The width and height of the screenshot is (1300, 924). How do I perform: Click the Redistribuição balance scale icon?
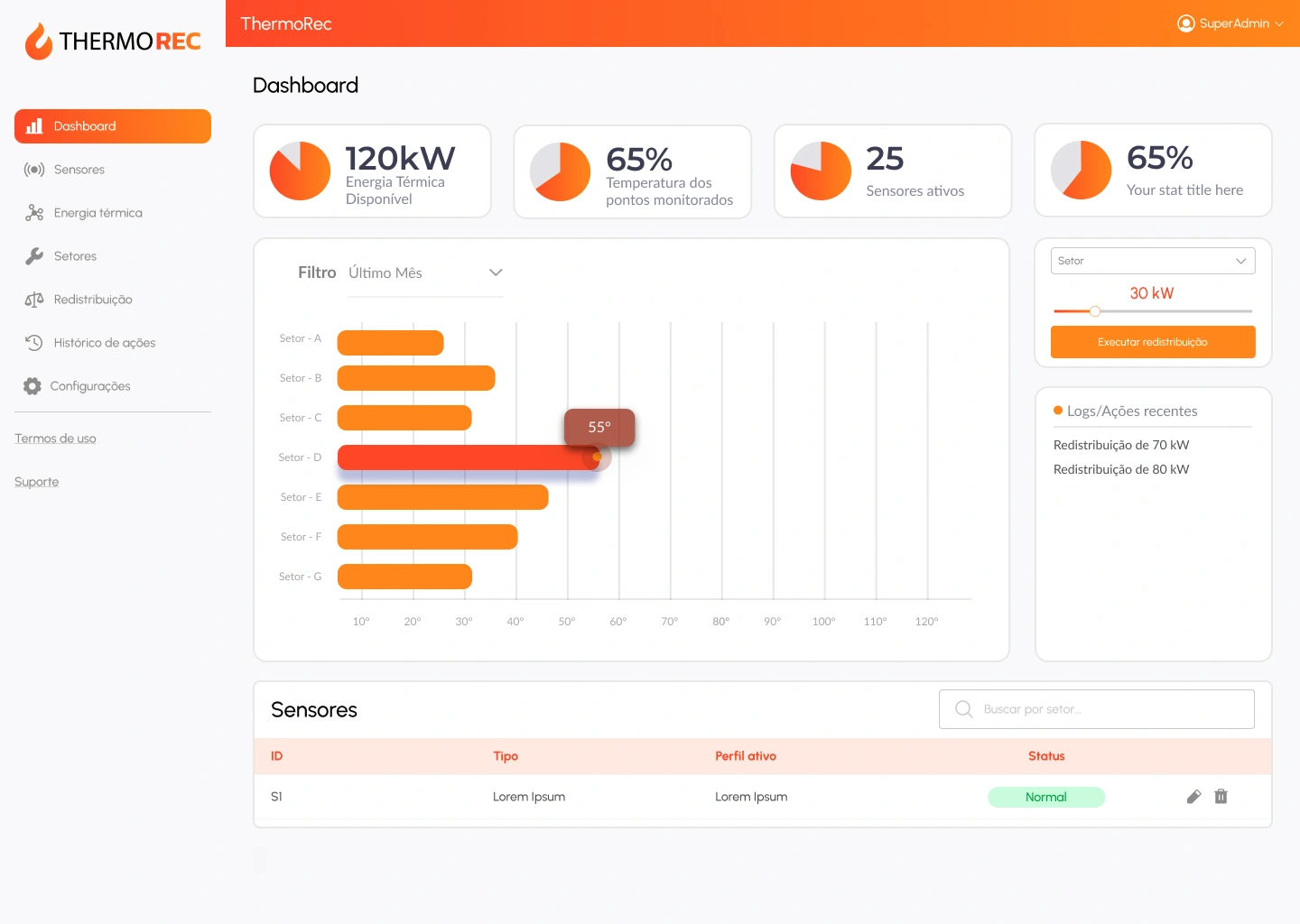34,300
